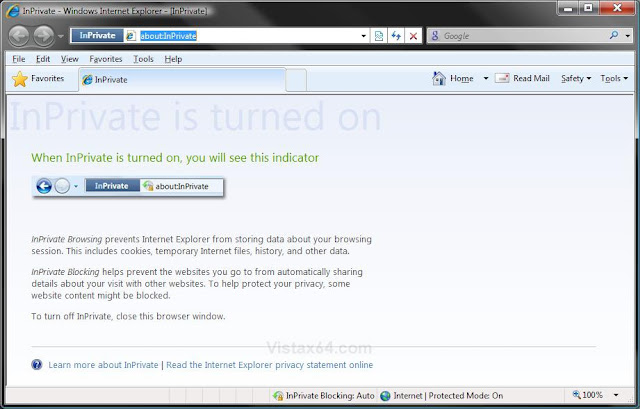
Task: Click the 100% zoom level button
Action: pyautogui.click(x=588, y=395)
